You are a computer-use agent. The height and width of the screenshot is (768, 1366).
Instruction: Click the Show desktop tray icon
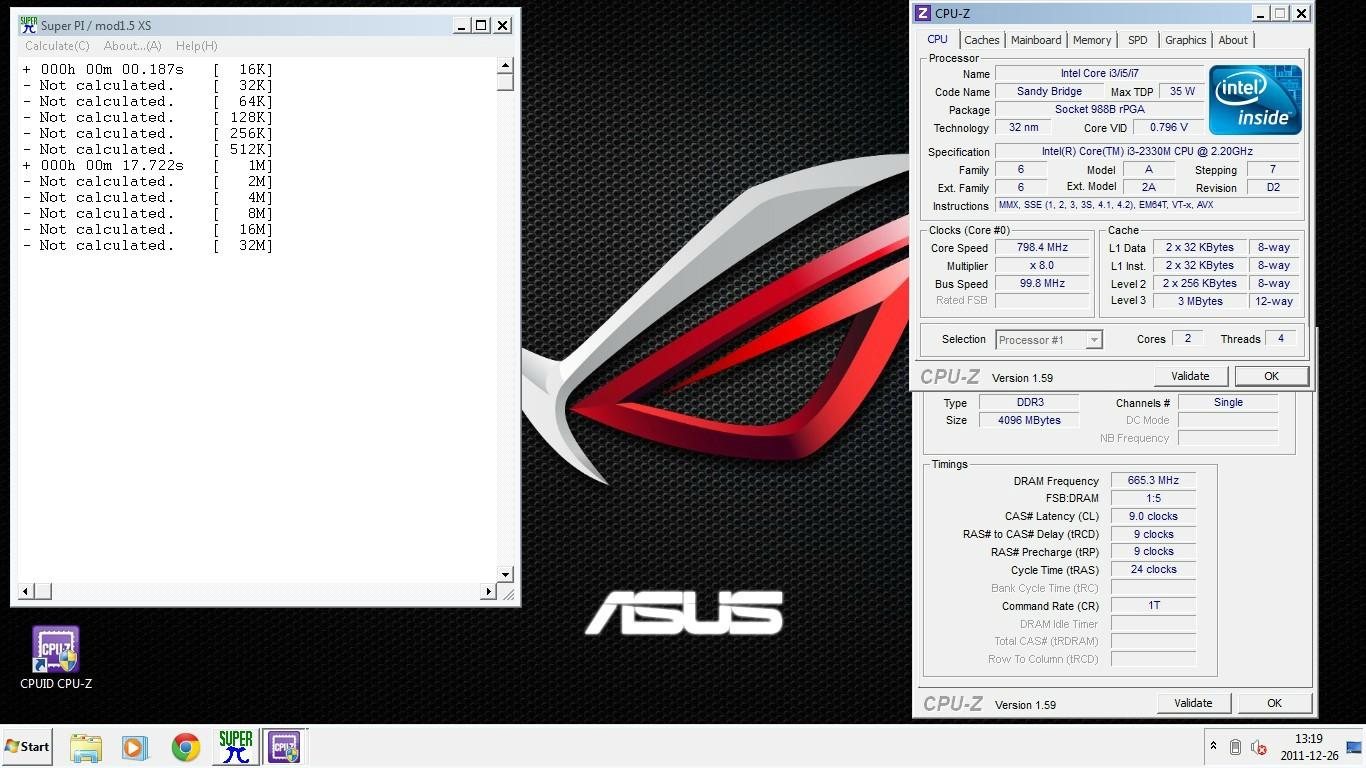(x=1354, y=747)
